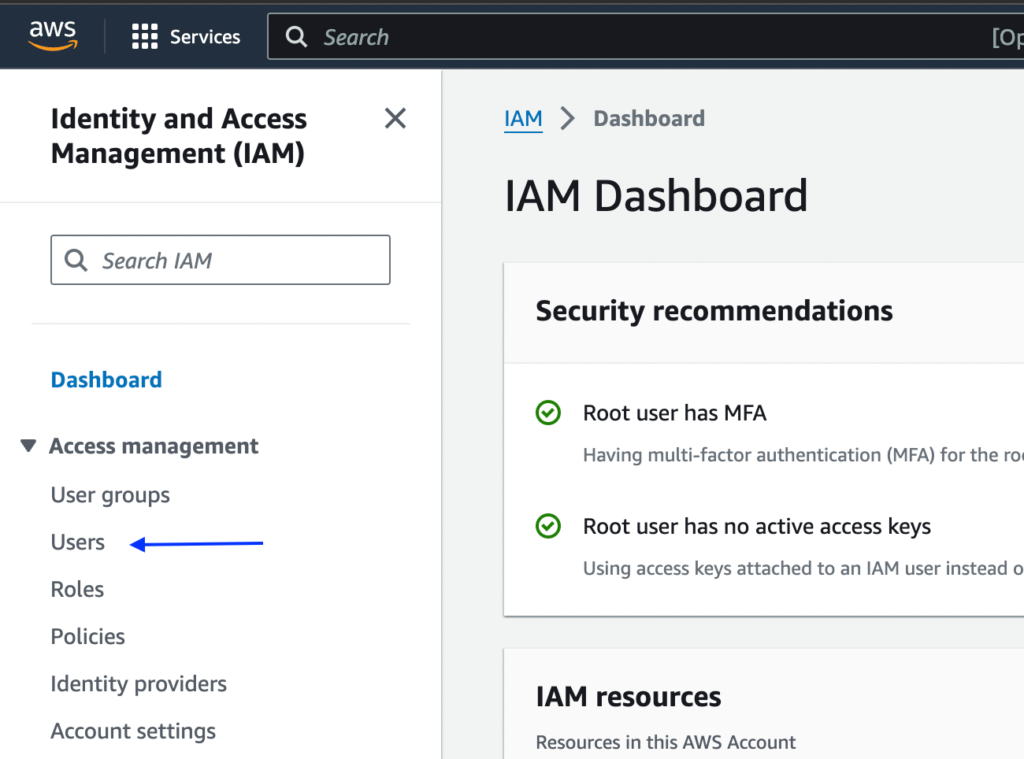Click the breadcrumb chevron after IAM
The image size is (1024, 759).
click(567, 118)
